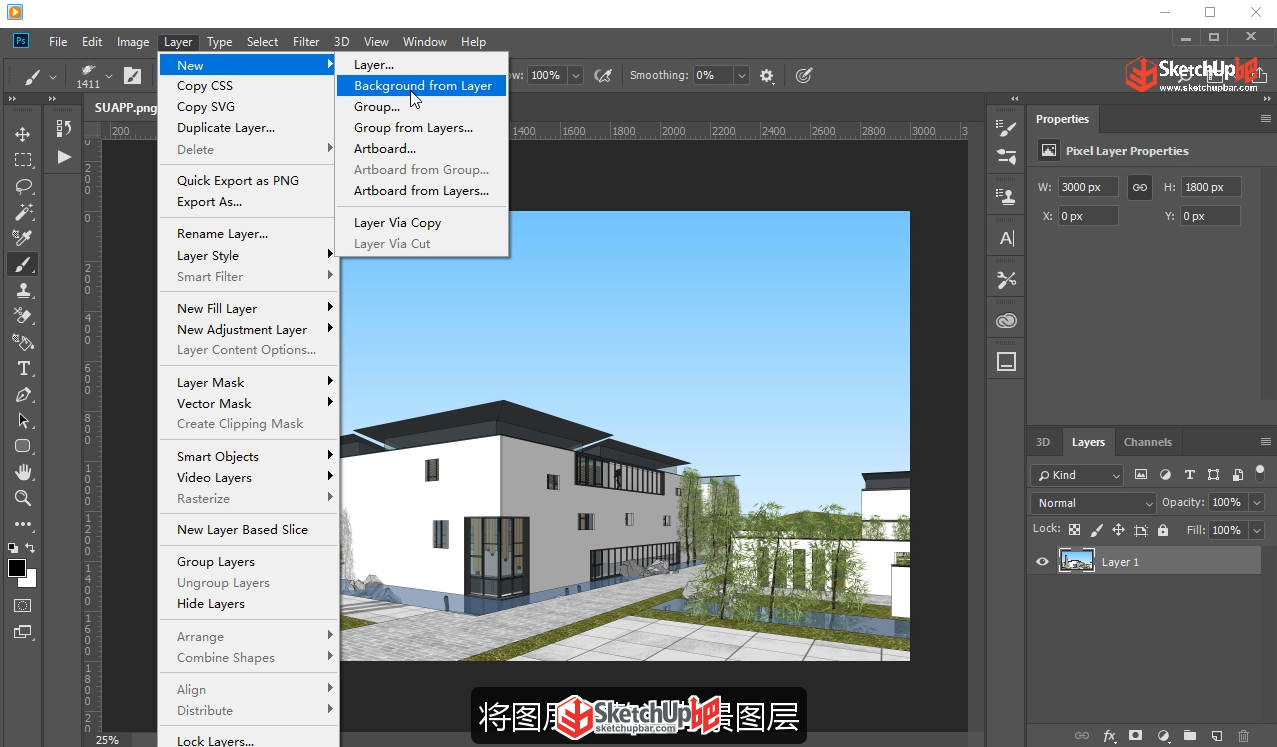Open Layer Mask submenu
Viewport: 1277px width, 747px height.
point(249,383)
